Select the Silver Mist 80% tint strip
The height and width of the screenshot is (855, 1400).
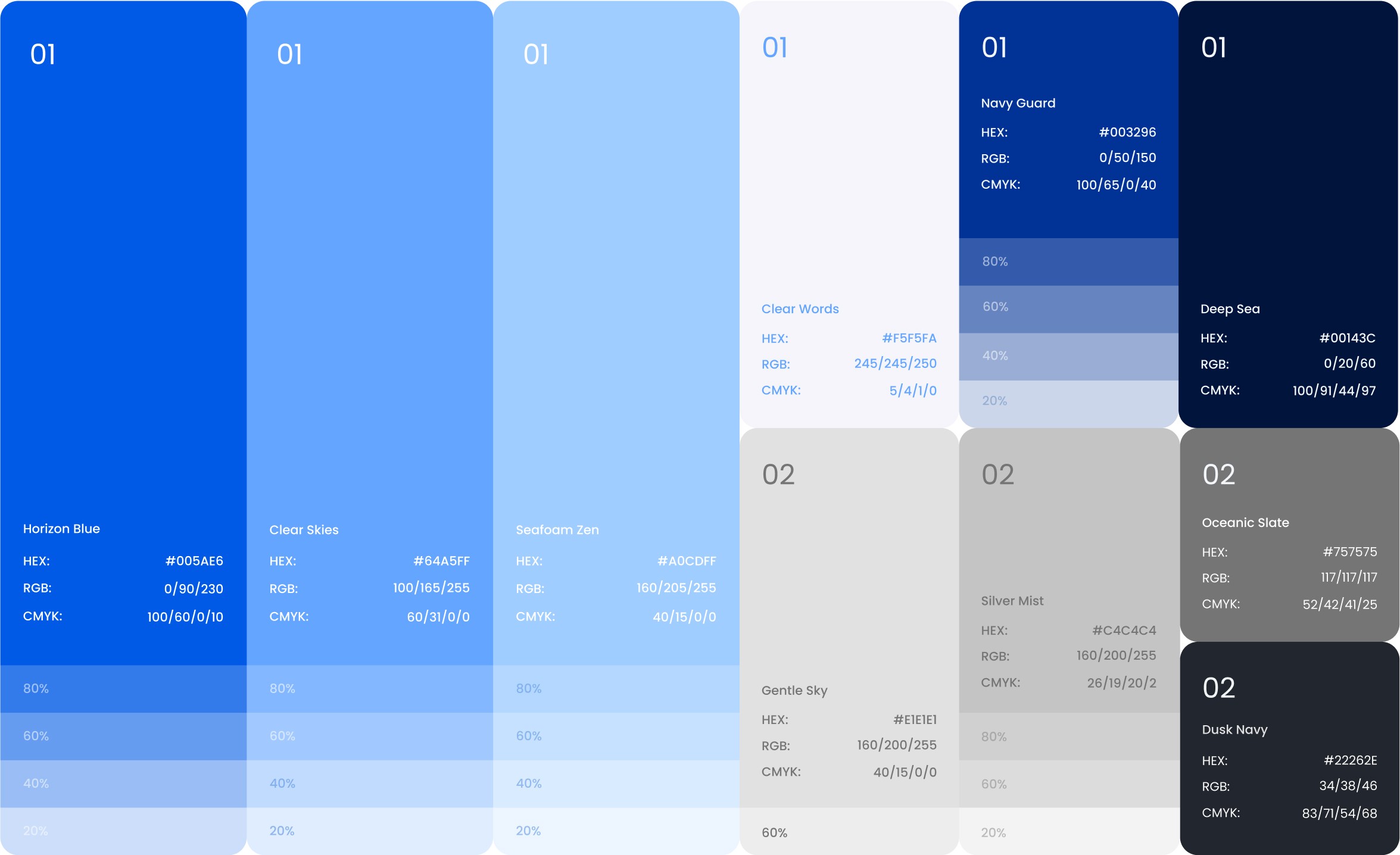[1068, 737]
